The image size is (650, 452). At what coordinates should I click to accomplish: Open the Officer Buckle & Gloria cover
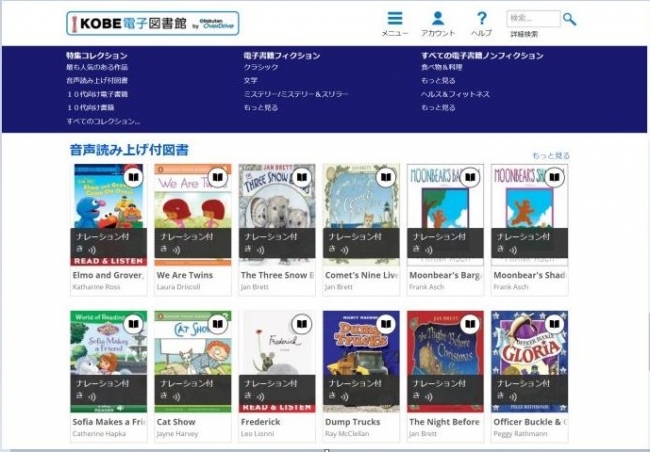[x=529, y=362]
